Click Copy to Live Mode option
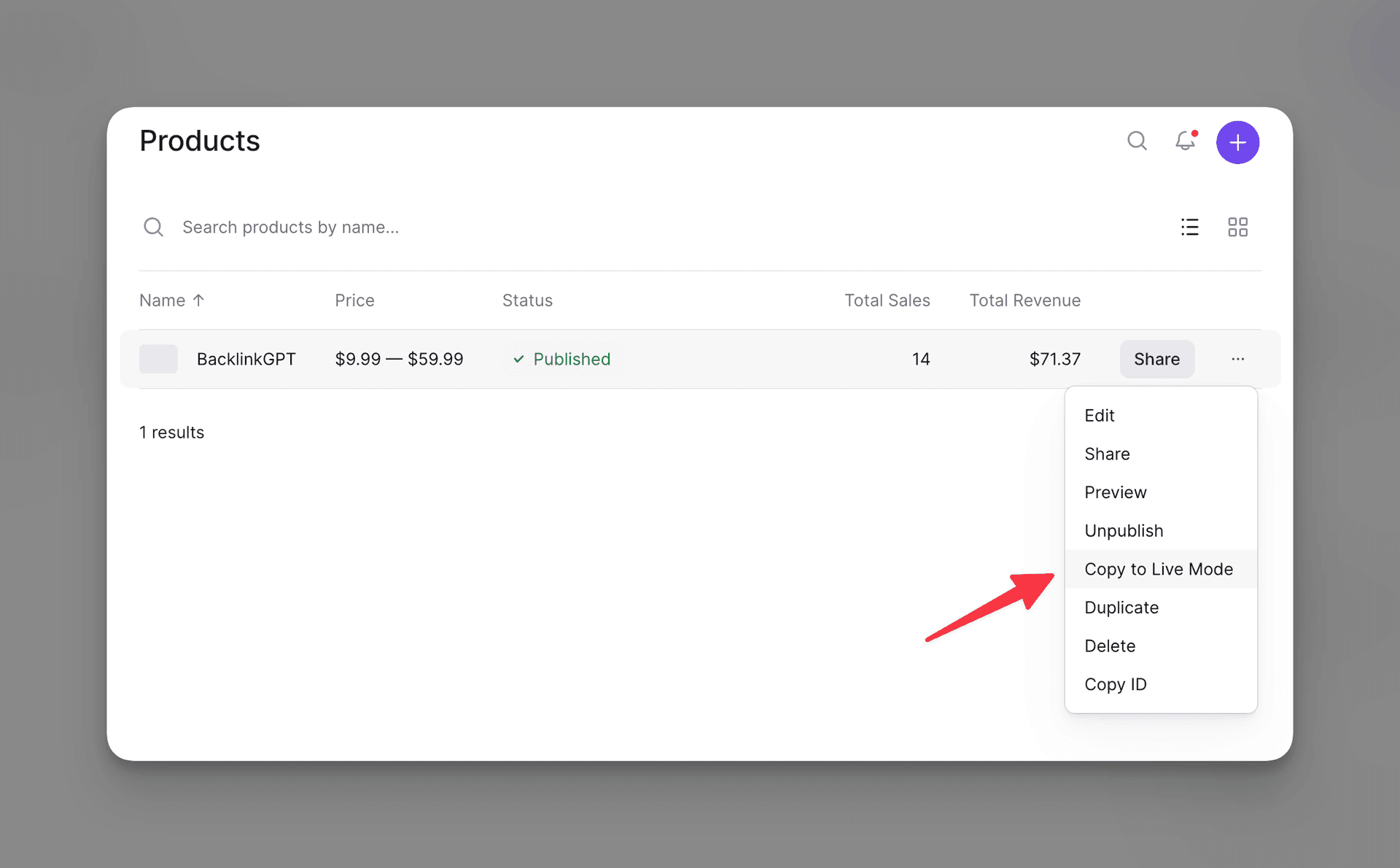This screenshot has width=1400, height=868. (x=1158, y=568)
